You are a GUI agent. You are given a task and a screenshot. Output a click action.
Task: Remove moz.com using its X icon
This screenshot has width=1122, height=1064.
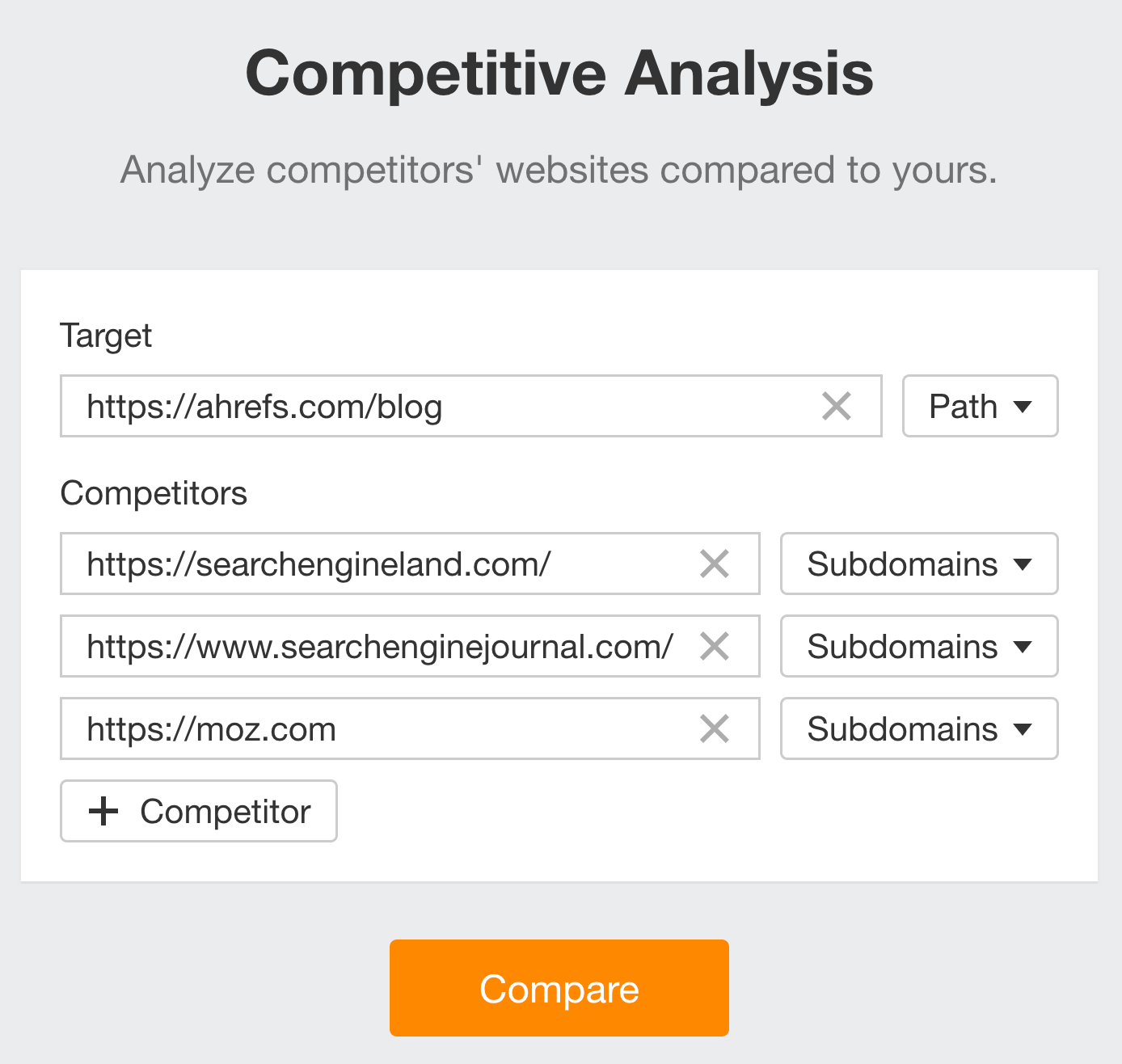point(715,728)
